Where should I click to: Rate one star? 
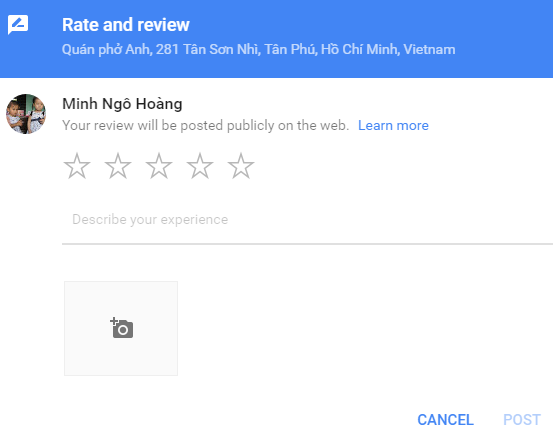[x=77, y=166]
